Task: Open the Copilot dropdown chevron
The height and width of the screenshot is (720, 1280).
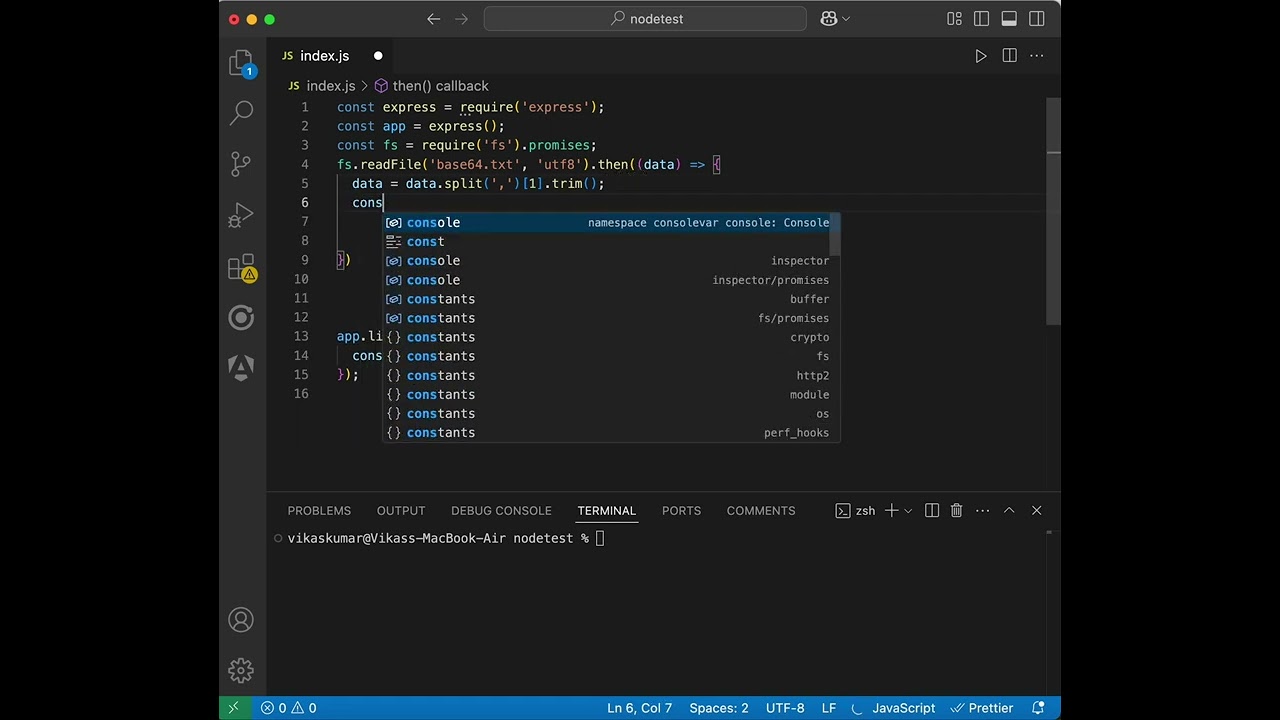Action: tap(846, 18)
